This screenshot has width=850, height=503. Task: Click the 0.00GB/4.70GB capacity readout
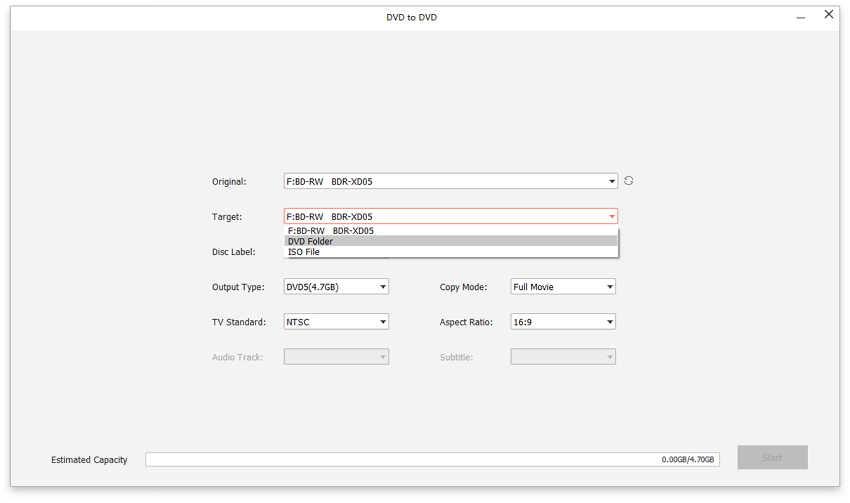pyautogui.click(x=688, y=460)
